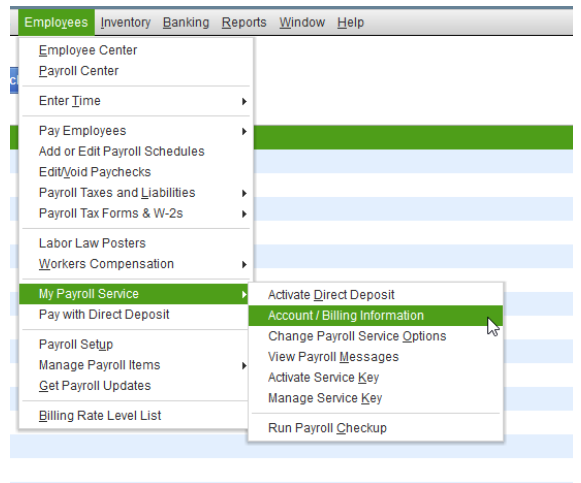581x483 pixels.
Task: Expand the Pay Employees submenu
Action: pyautogui.click(x=136, y=131)
